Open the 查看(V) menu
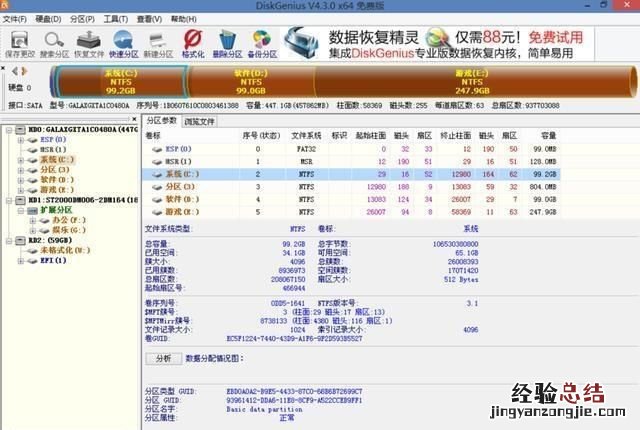This screenshot has width=640, height=430. 149,19
